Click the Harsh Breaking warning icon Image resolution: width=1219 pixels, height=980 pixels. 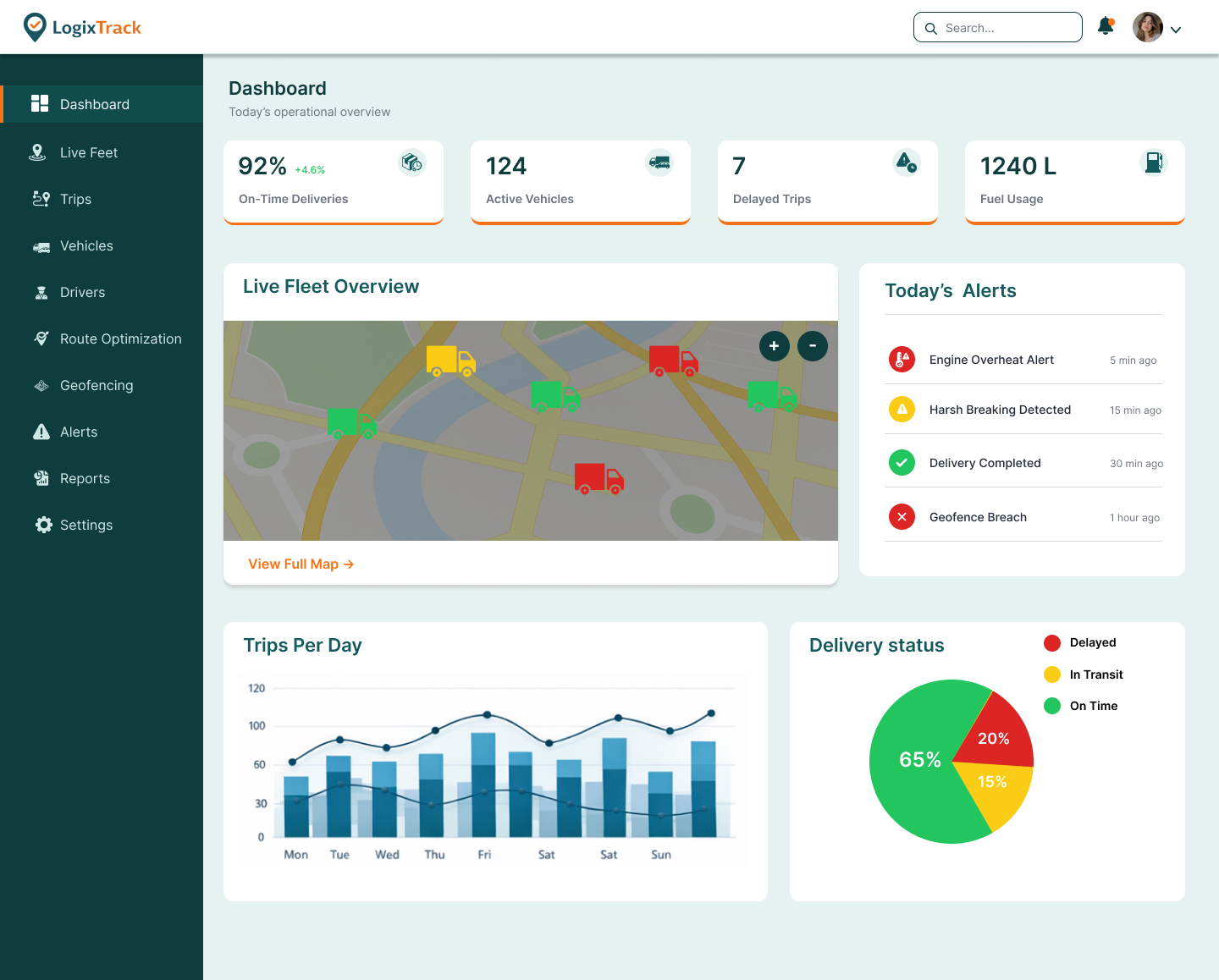coord(902,410)
